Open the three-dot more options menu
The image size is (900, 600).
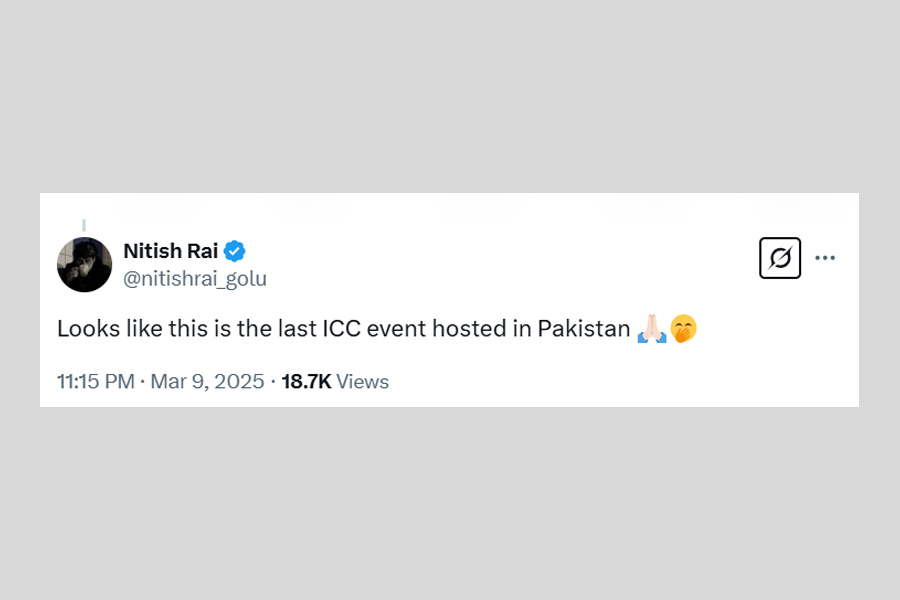(825, 258)
